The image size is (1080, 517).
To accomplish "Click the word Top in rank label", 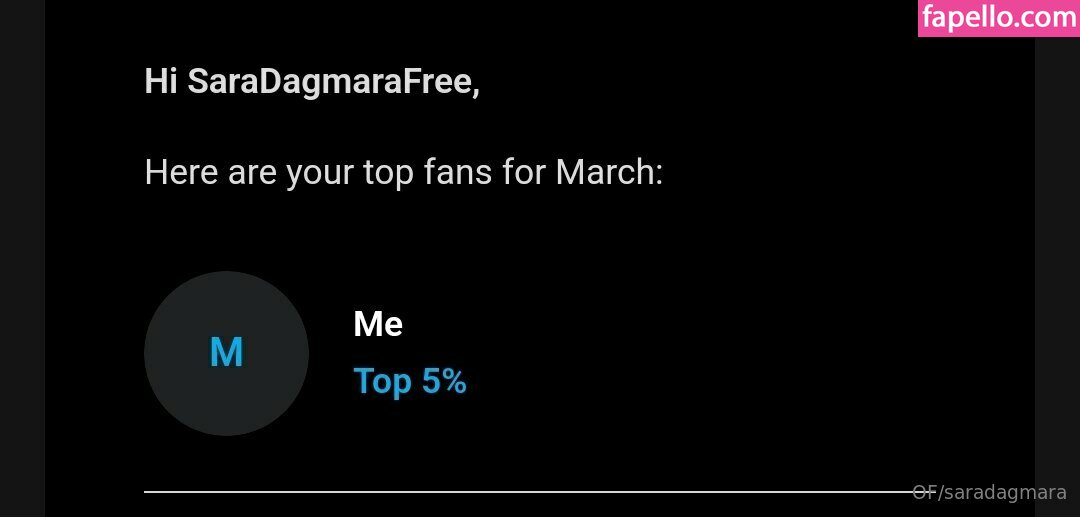I will 382,382.
